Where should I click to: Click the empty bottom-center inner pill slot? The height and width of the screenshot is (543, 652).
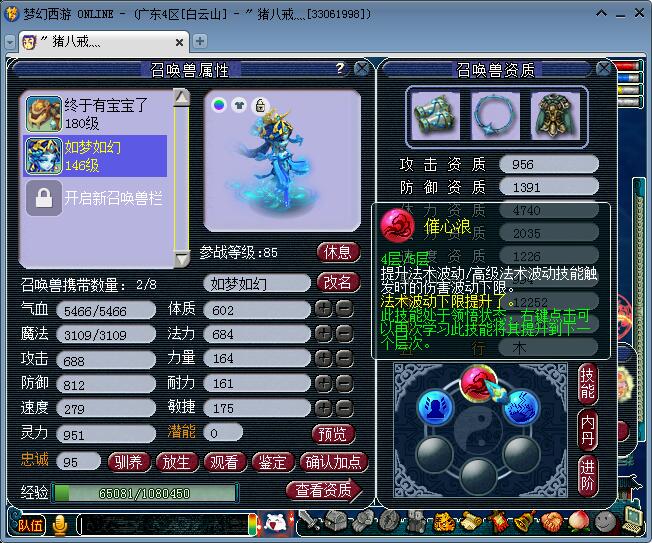478,476
